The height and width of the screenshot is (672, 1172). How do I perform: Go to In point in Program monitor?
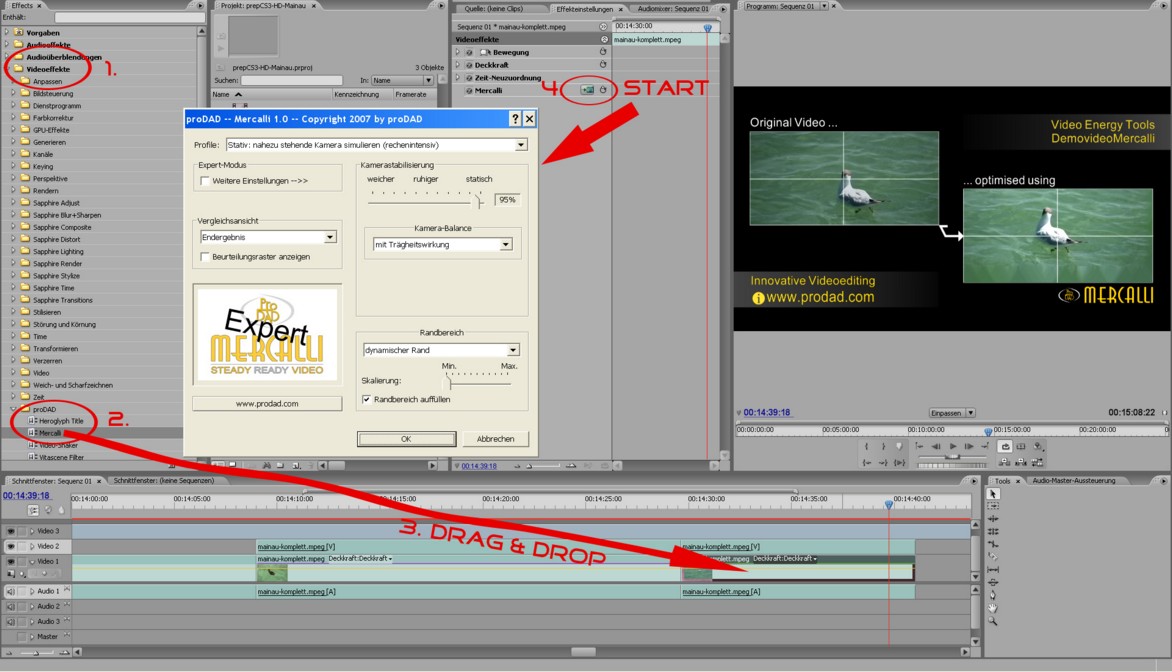click(866, 463)
